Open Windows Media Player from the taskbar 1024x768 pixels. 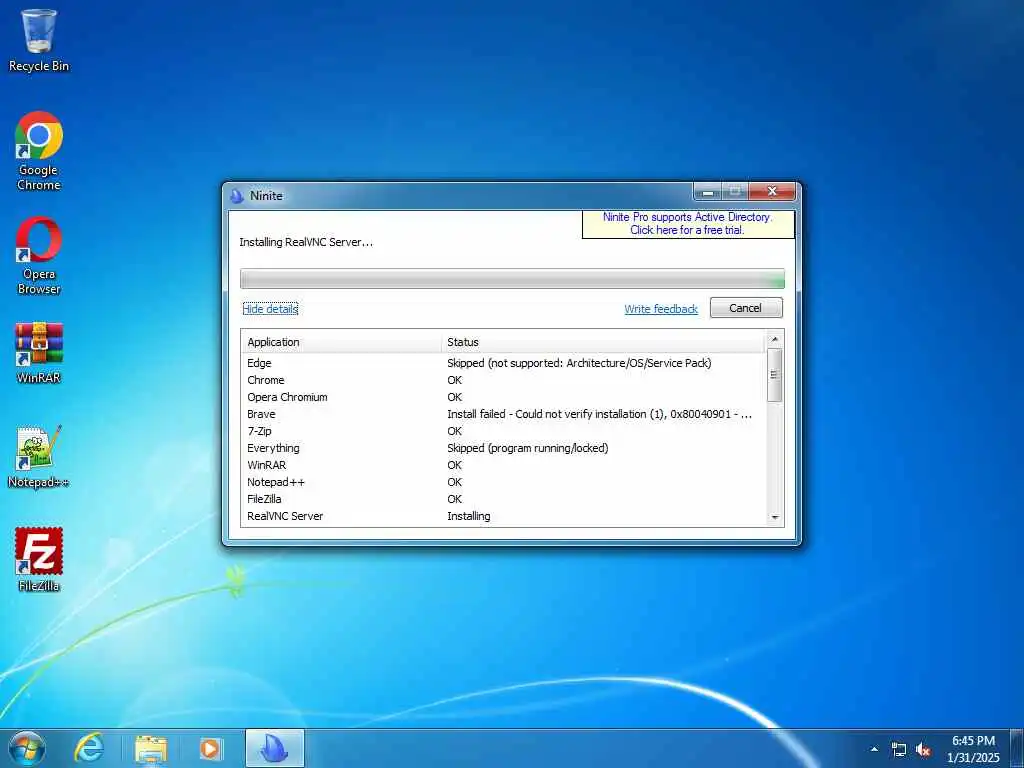pos(210,748)
